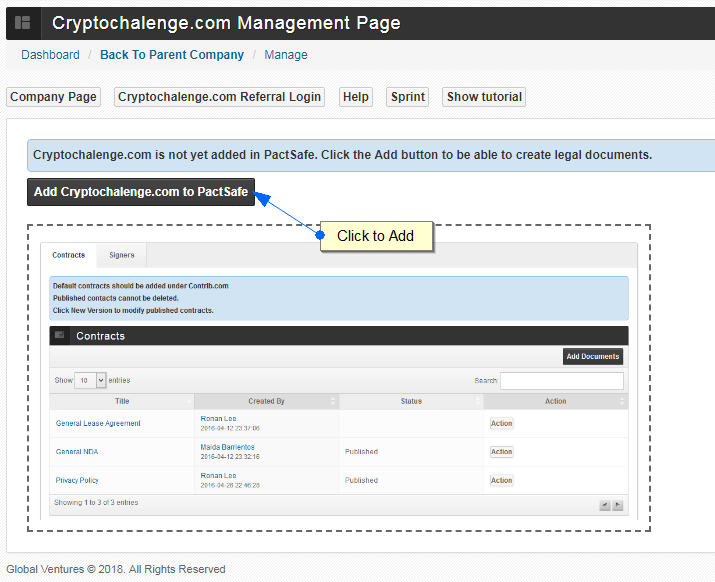Switch to the Contracts tab
The height and width of the screenshot is (582, 715).
tap(68, 255)
